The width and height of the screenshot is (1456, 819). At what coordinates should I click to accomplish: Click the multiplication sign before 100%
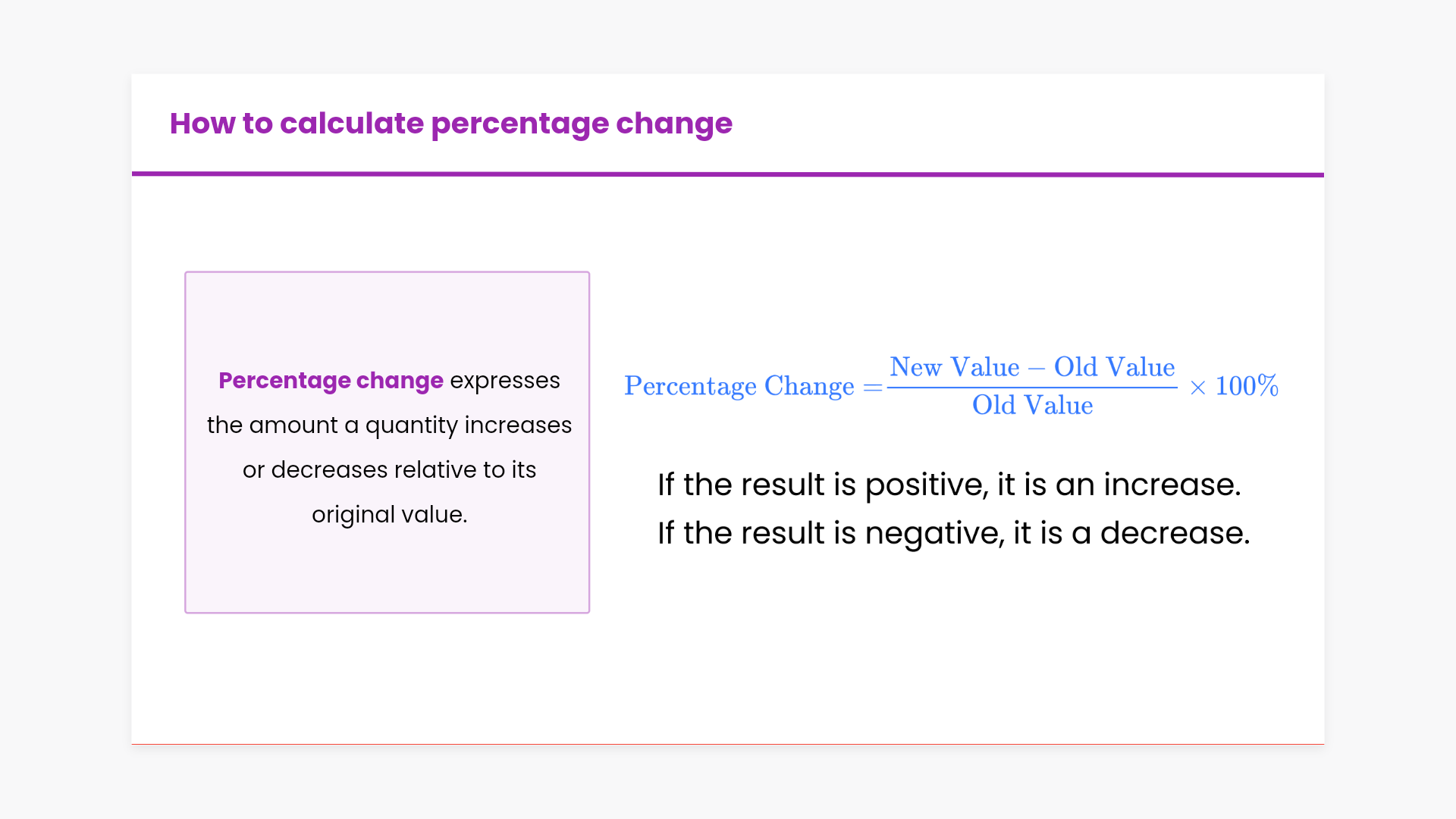tap(1197, 388)
